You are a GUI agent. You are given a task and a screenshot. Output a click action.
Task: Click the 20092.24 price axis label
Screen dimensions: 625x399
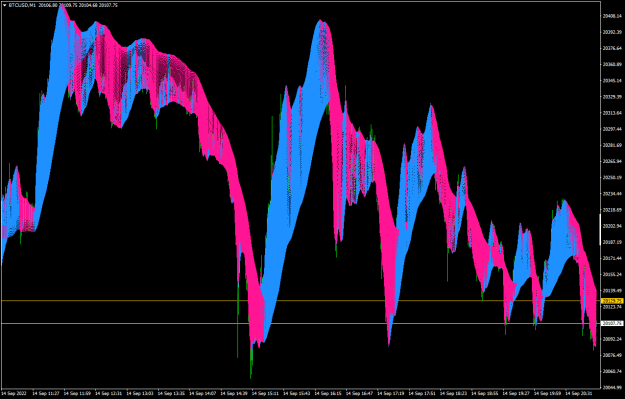(612, 339)
